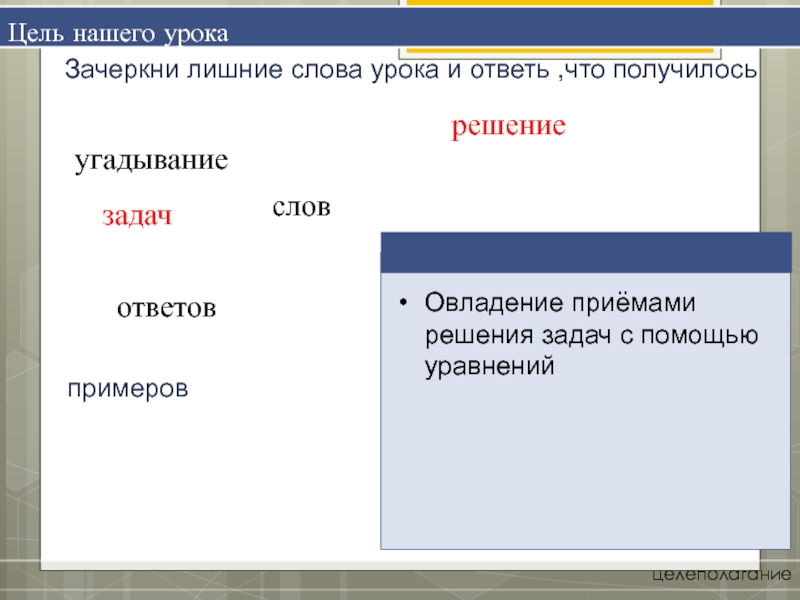Click the word 'ответов'
Viewport: 800px width, 600px height.
[x=167, y=308]
